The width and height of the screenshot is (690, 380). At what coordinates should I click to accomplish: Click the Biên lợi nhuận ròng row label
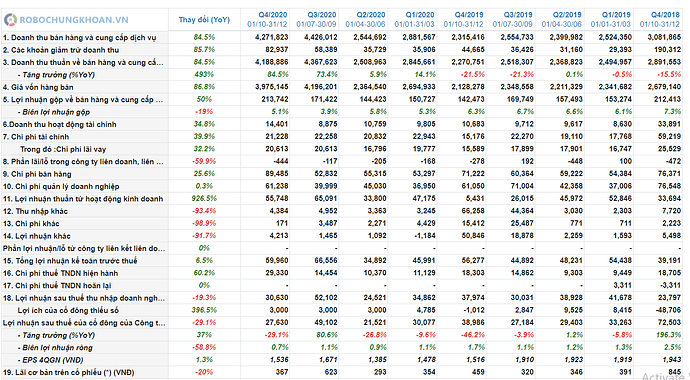[55, 348]
